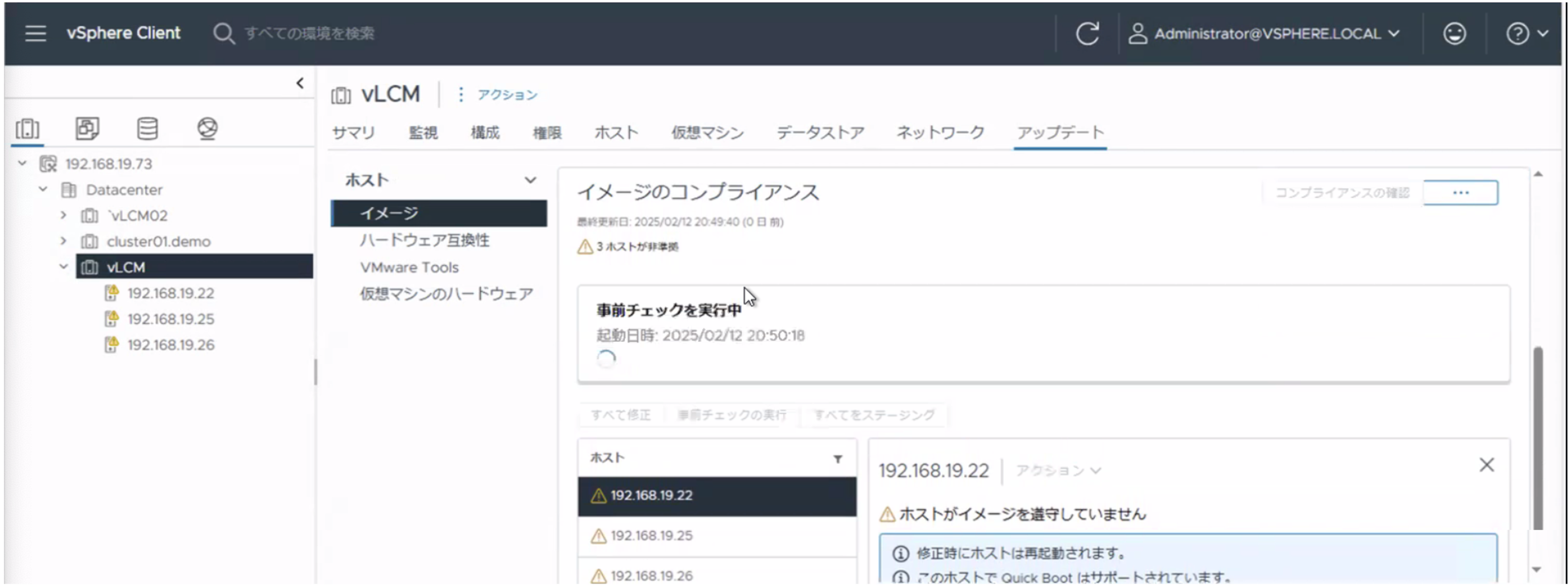1568x586 pixels.
Task: Refresh the vSphere Client view
Action: [1087, 33]
